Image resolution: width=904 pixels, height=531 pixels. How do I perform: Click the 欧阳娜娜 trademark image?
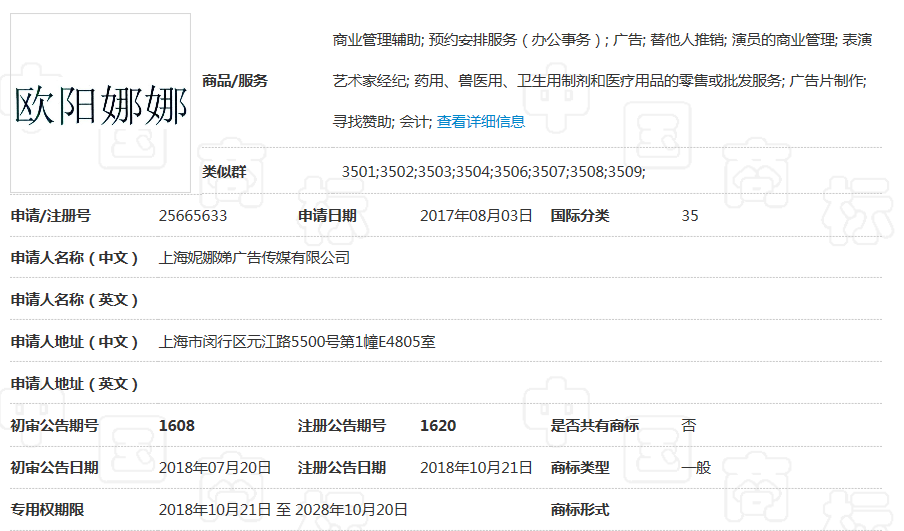[100, 103]
